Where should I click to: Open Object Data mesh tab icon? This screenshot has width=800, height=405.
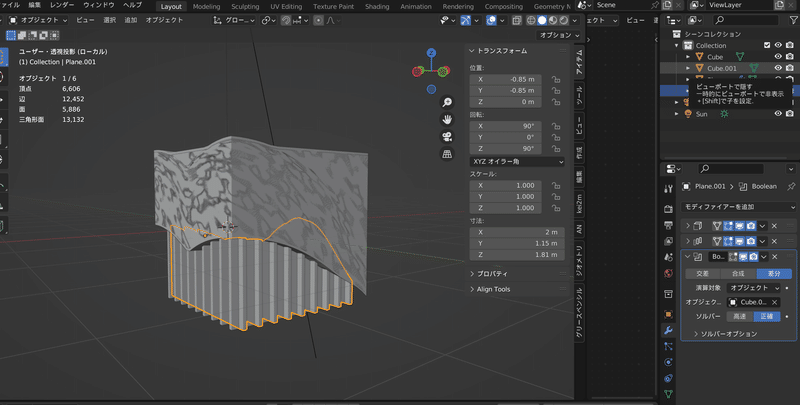pyautogui.click(x=668, y=394)
